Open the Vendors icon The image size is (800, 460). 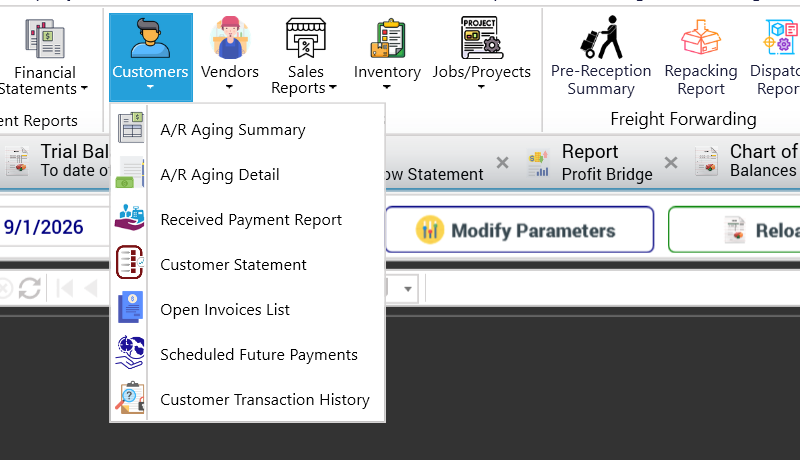click(230, 38)
